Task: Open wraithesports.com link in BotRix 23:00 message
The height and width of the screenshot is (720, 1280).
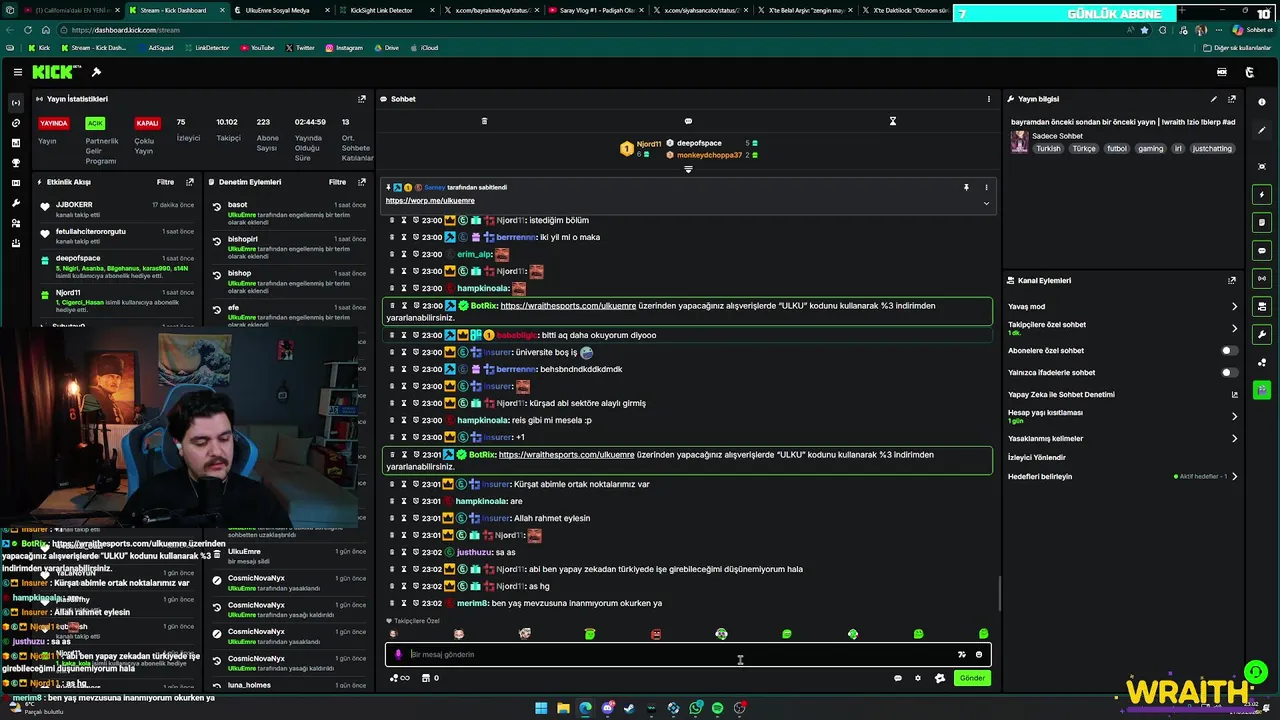Action: click(x=568, y=306)
